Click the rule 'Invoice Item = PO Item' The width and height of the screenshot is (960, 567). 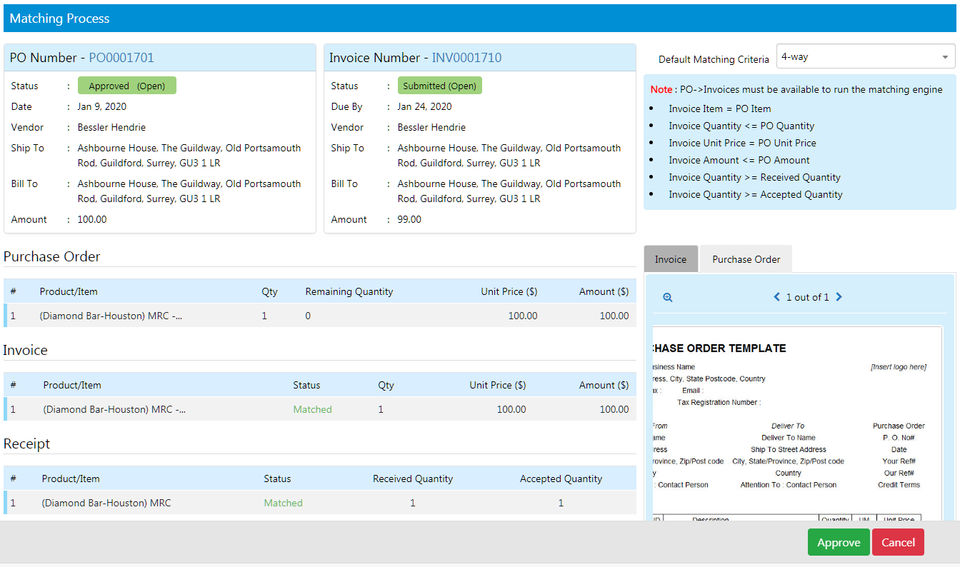719,108
